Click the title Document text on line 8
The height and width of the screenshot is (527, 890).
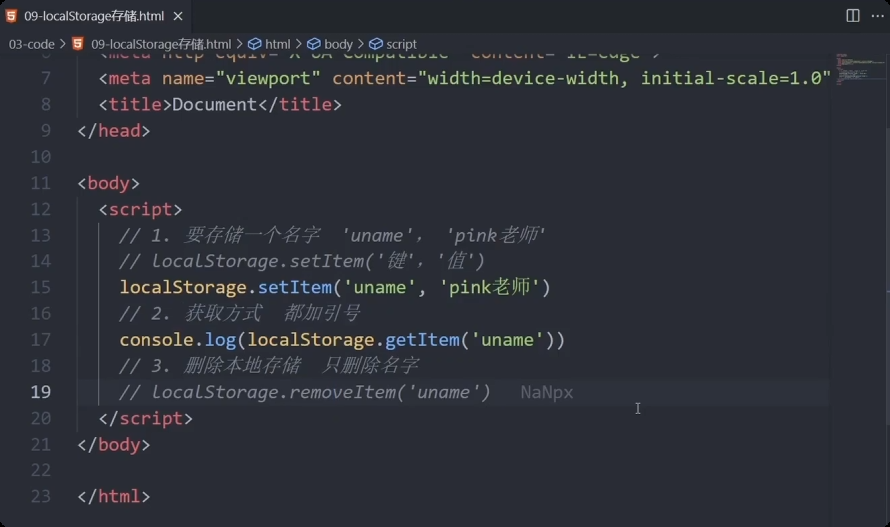pyautogui.click(x=215, y=105)
